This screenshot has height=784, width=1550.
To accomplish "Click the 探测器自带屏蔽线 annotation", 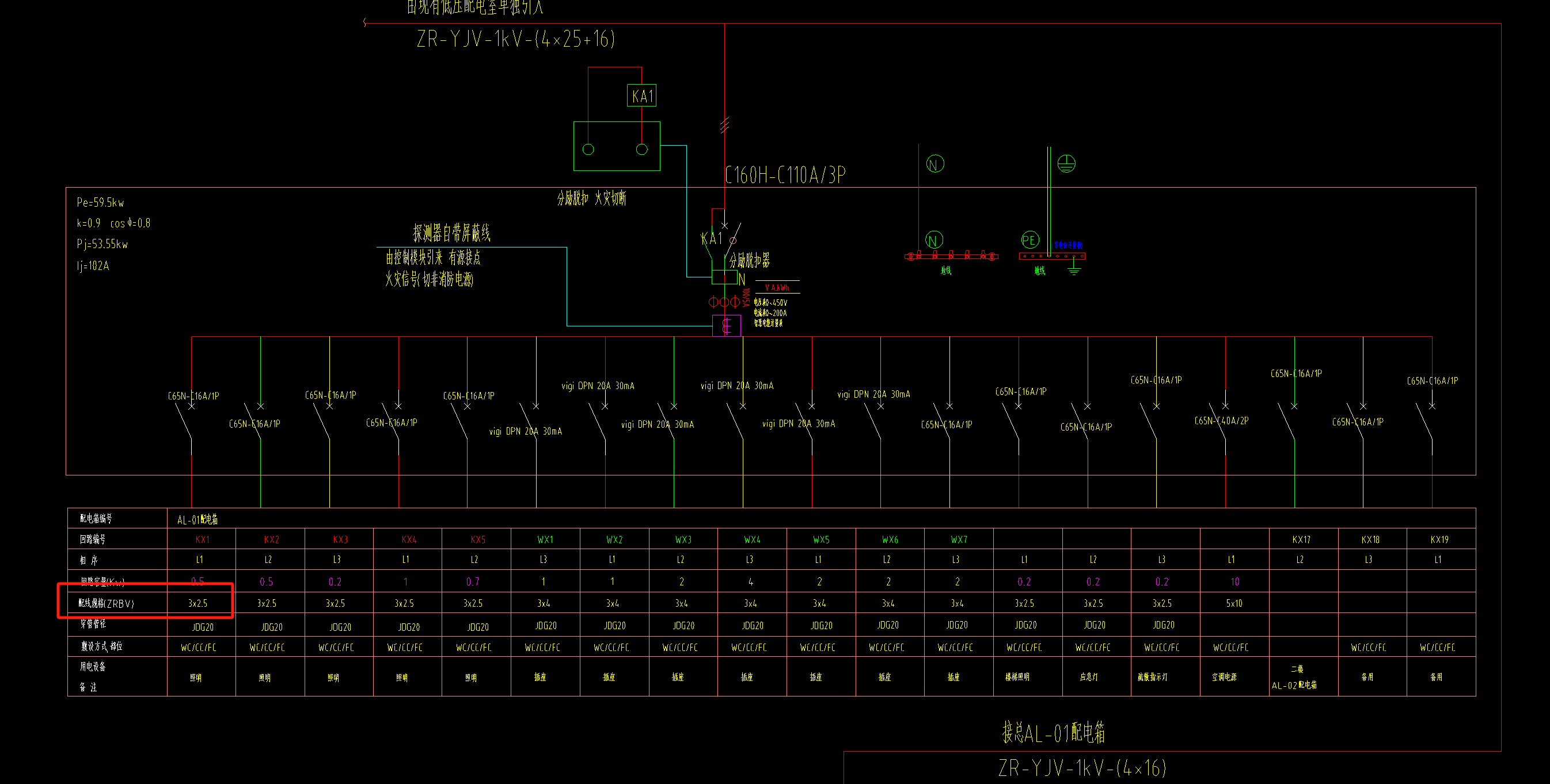I will pyautogui.click(x=452, y=233).
